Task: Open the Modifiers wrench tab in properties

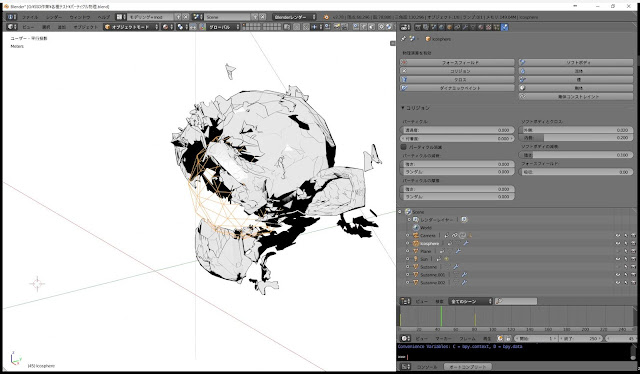Action: (x=465, y=27)
